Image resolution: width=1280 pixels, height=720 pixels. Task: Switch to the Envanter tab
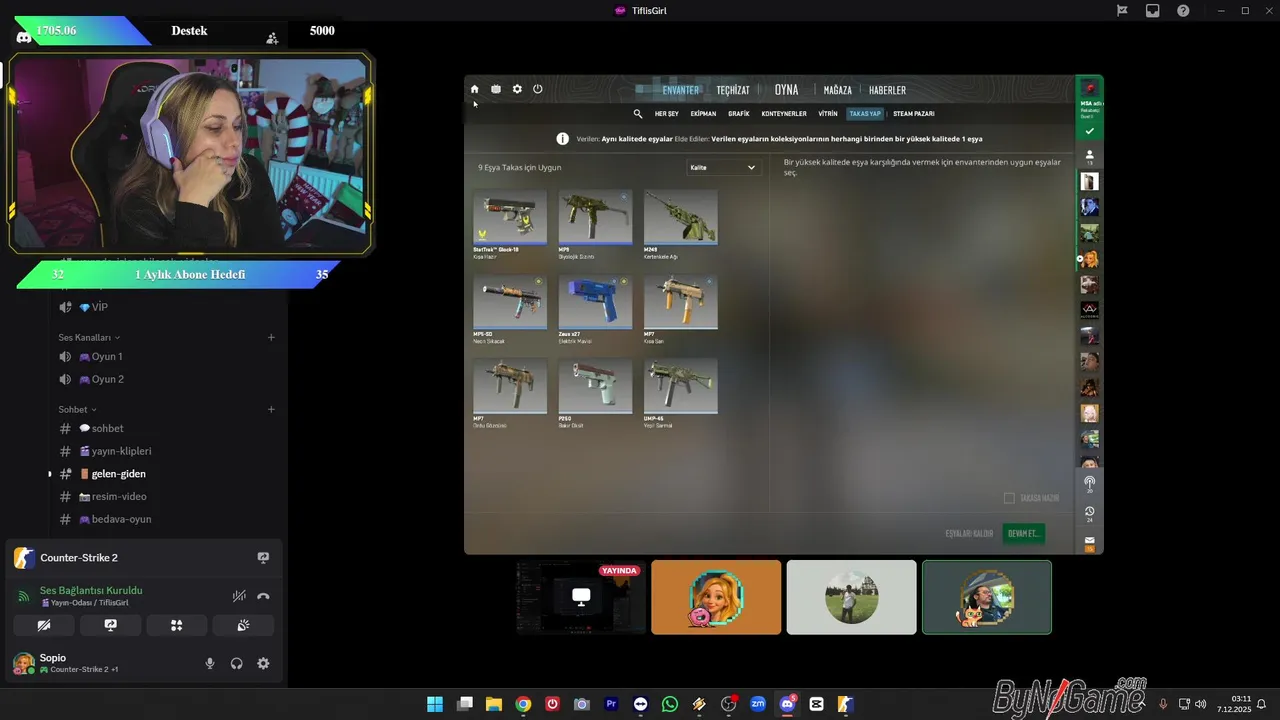[x=681, y=90]
